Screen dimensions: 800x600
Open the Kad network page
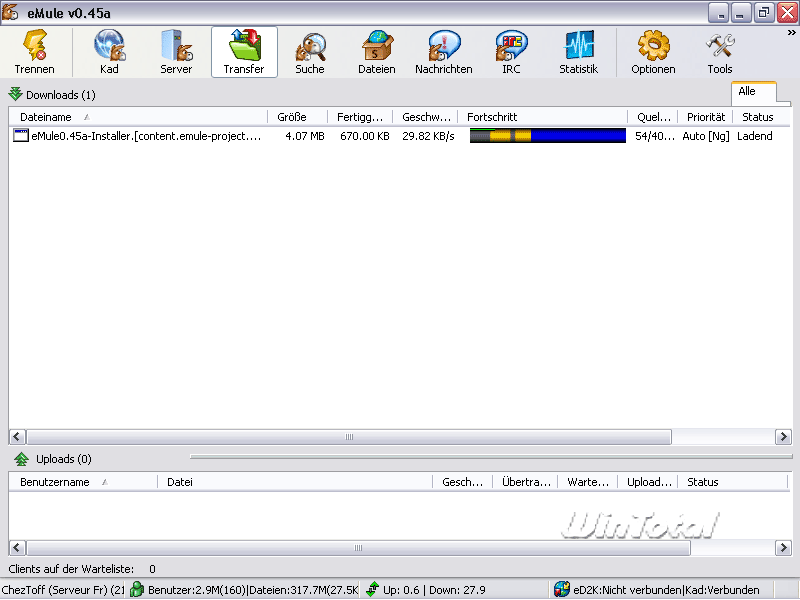(x=109, y=52)
